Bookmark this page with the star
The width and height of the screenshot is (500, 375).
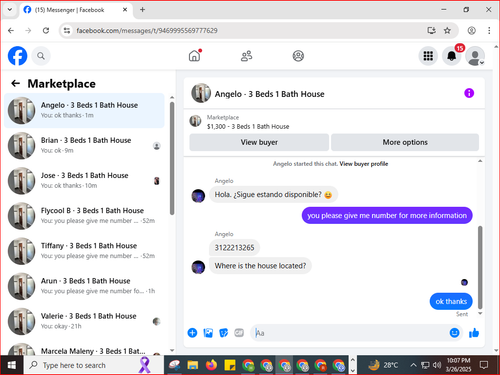click(447, 31)
